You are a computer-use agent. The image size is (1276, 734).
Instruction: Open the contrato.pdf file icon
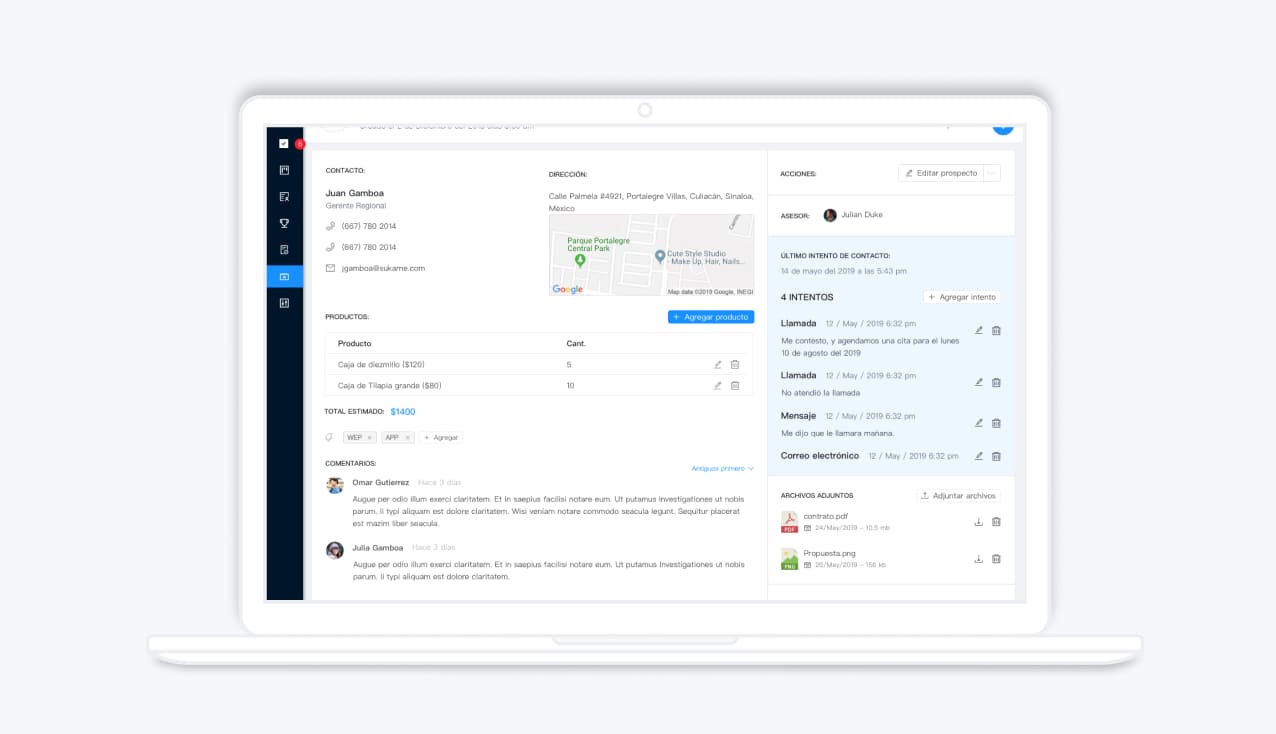click(x=789, y=522)
